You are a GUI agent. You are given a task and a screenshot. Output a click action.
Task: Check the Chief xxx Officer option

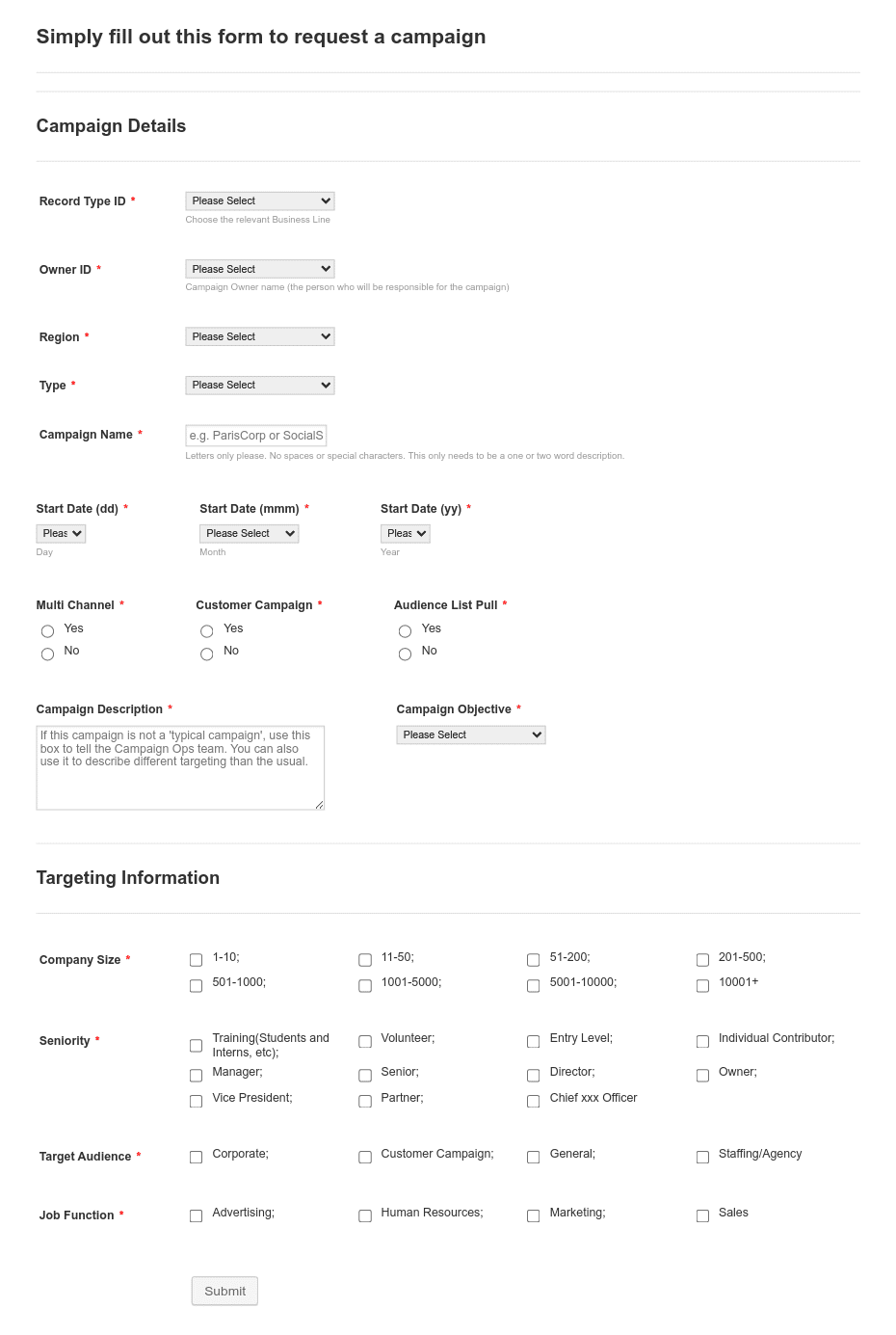click(x=533, y=1101)
